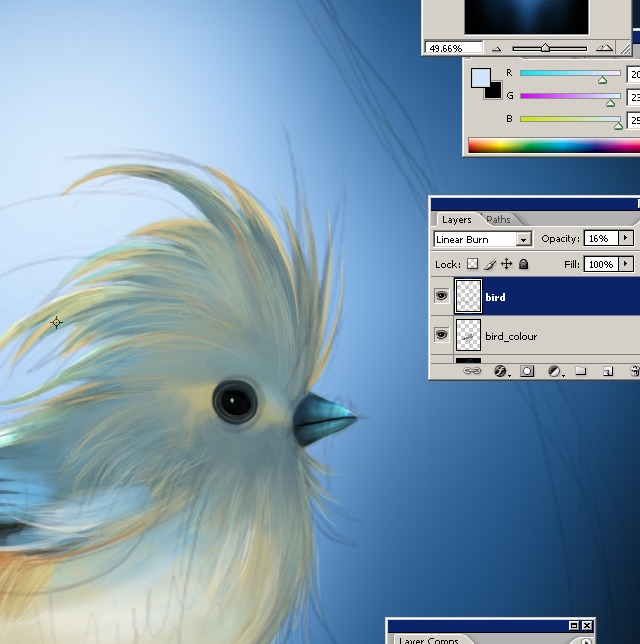This screenshot has width=640, height=644.
Task: Open the add layer style fx menu
Action: [x=501, y=371]
